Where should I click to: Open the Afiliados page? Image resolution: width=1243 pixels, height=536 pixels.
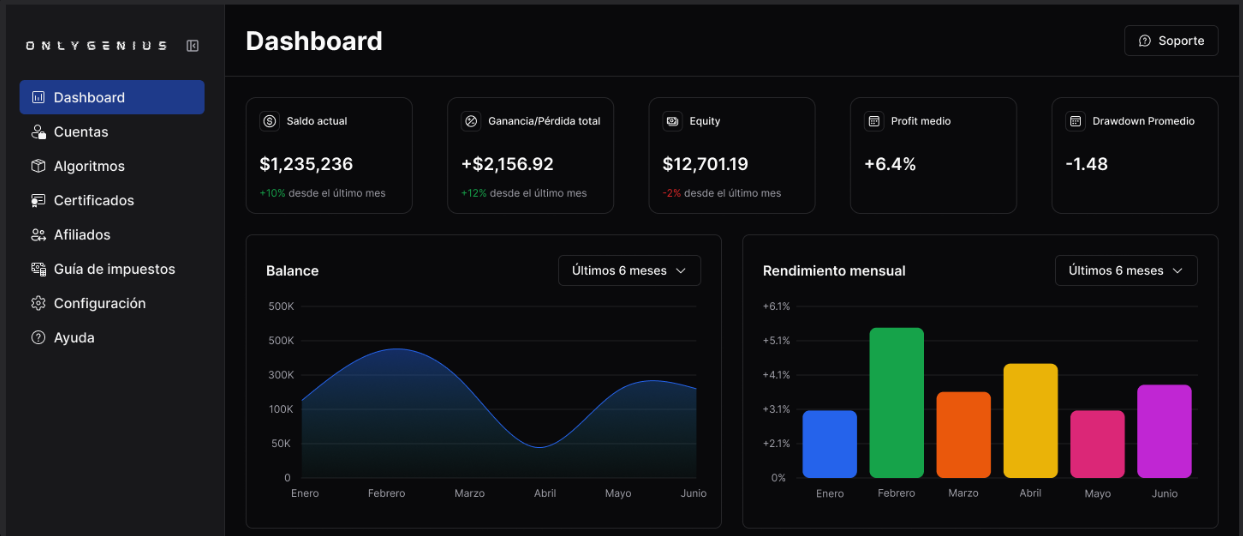pos(112,235)
